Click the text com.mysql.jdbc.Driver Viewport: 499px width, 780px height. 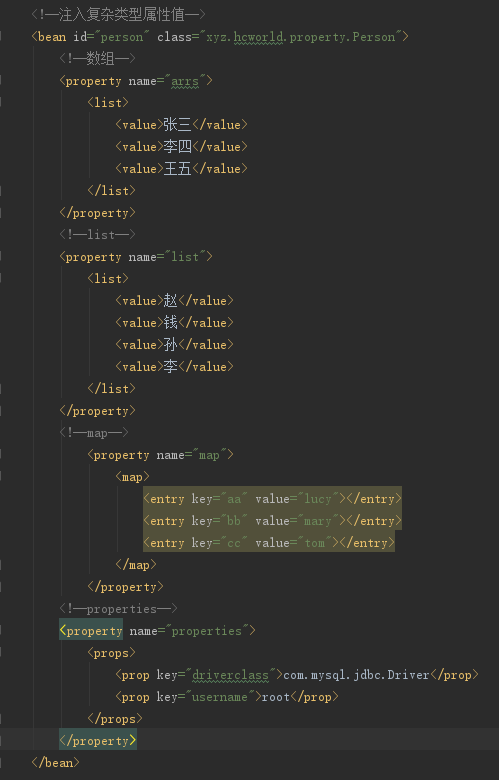pos(356,675)
